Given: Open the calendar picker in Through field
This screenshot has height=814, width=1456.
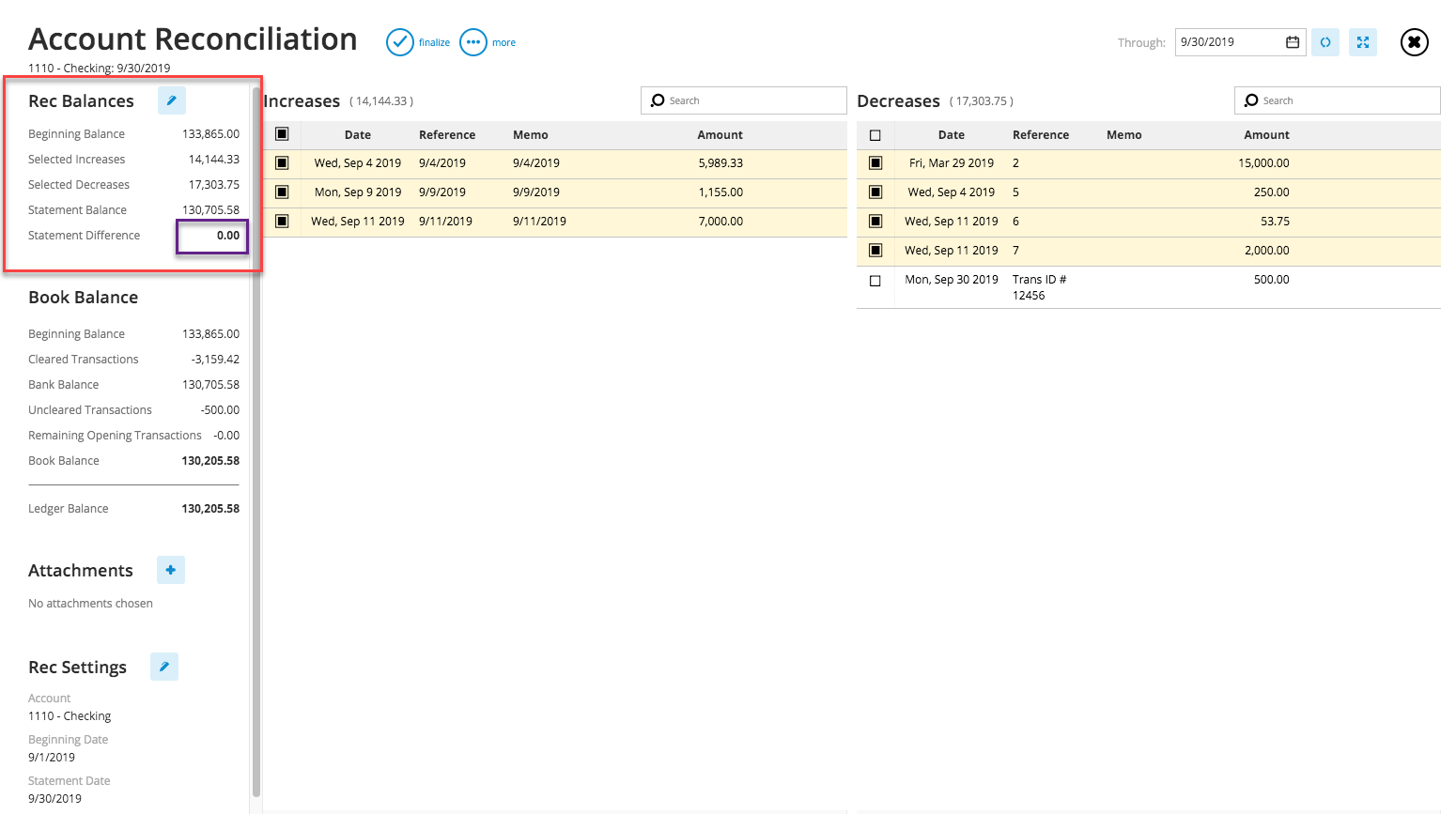Looking at the screenshot, I should point(1293,42).
